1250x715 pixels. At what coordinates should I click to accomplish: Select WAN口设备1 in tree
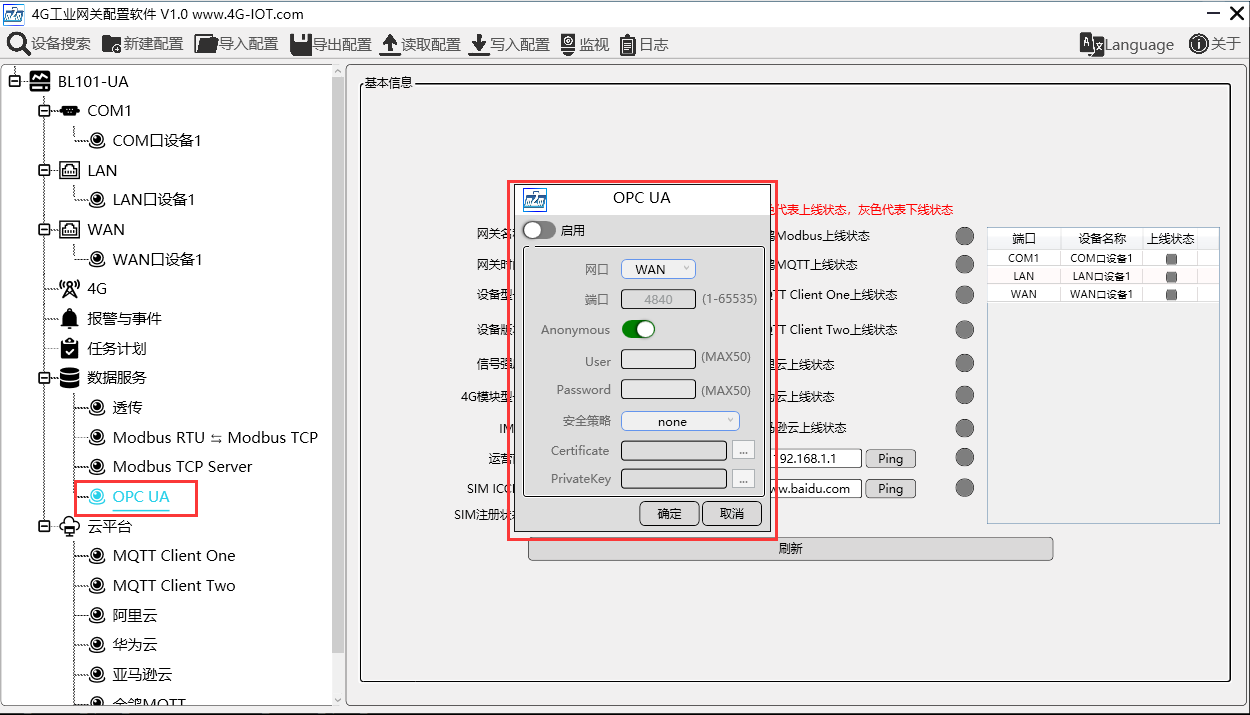(x=157, y=259)
